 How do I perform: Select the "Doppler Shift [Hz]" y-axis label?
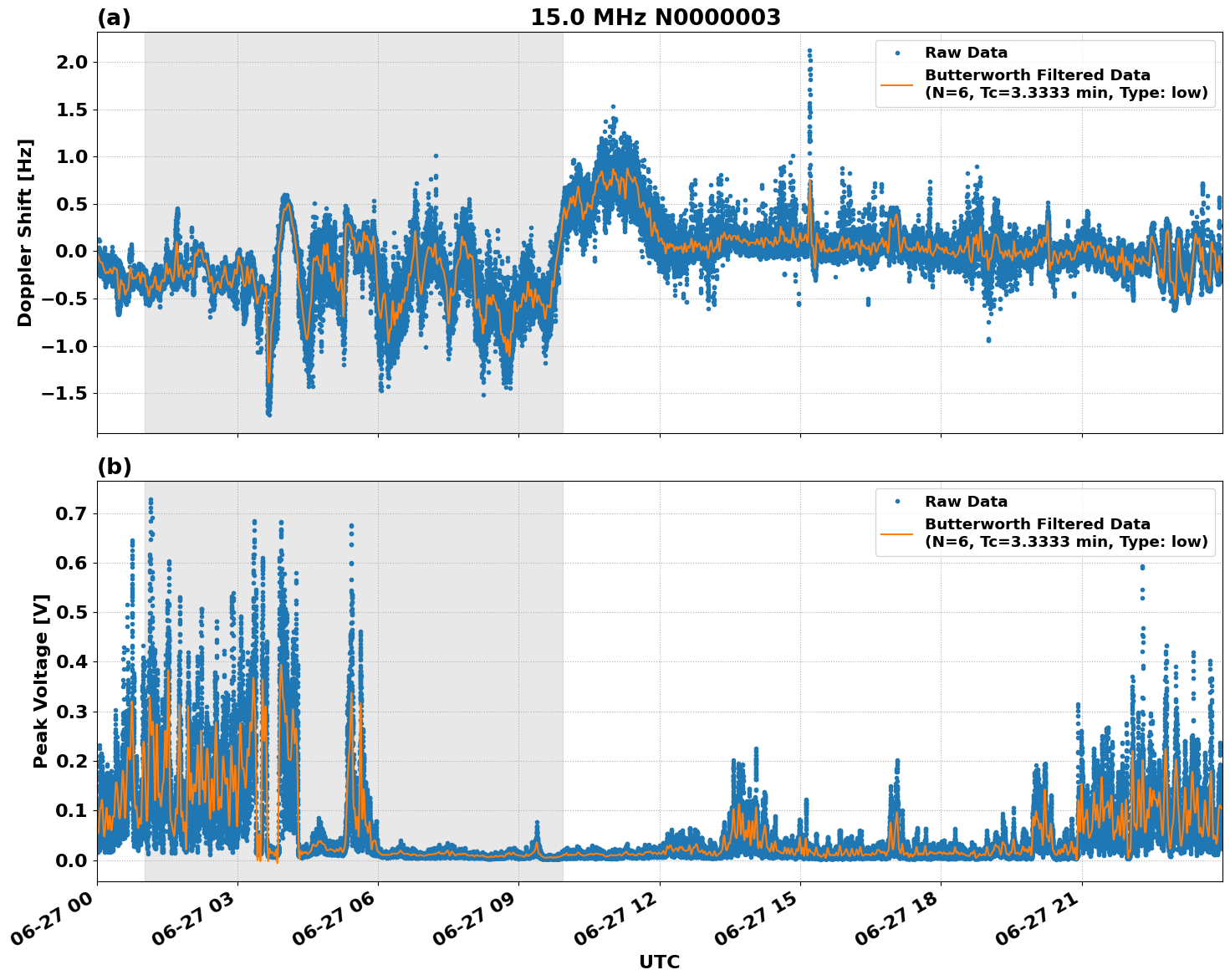25,232
